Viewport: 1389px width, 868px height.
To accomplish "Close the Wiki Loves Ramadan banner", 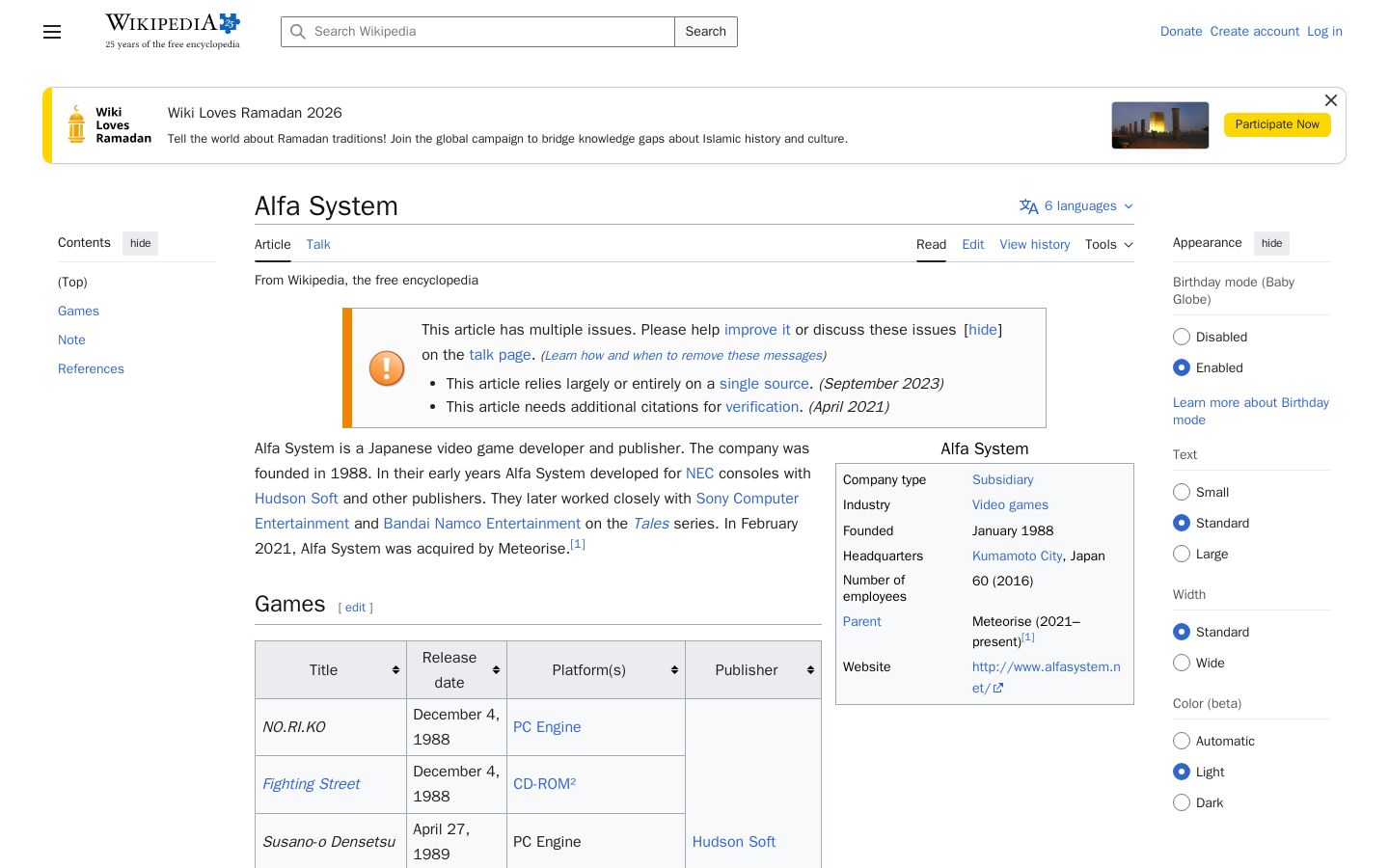I will pos(1331,100).
